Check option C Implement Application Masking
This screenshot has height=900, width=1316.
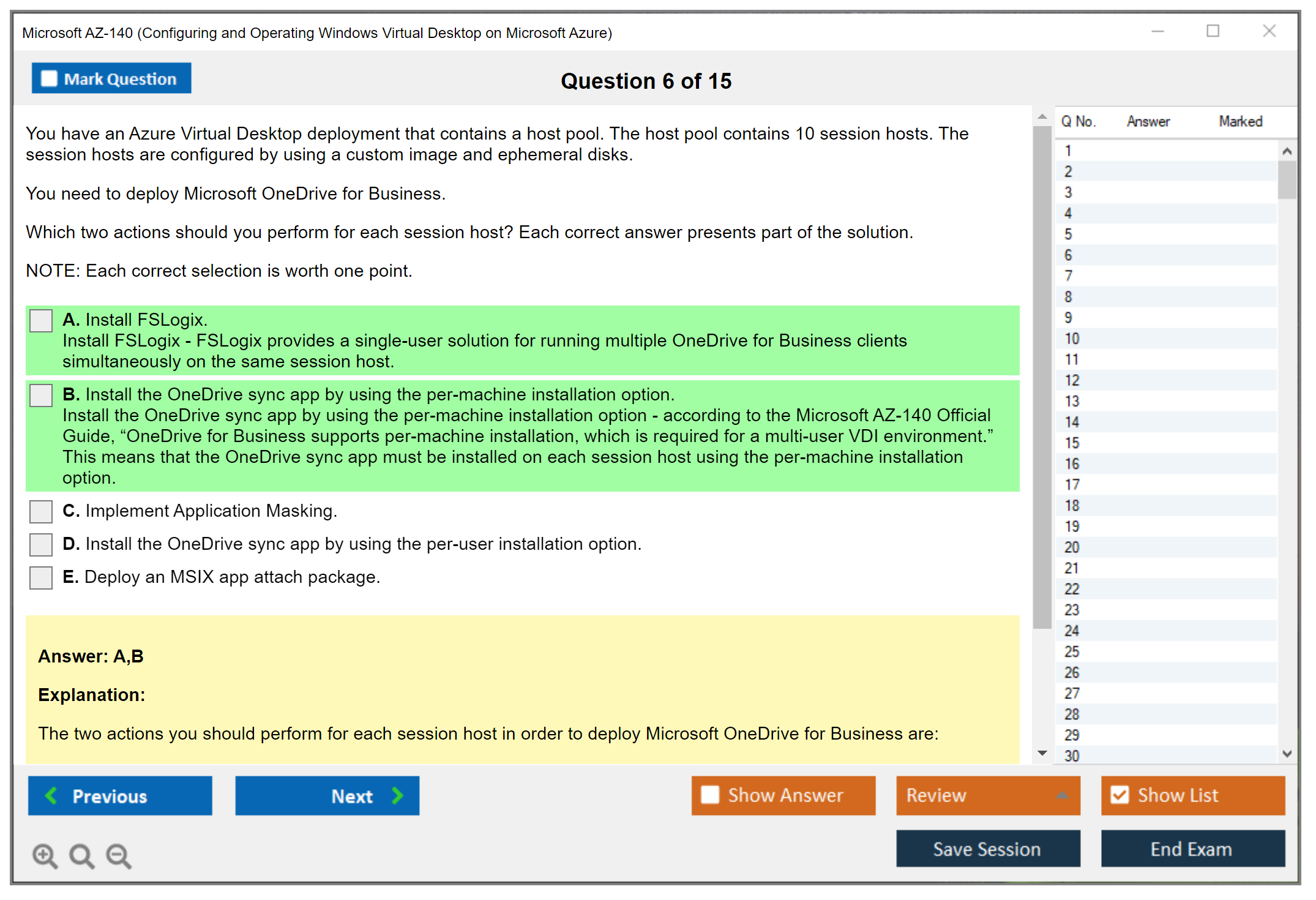pyautogui.click(x=41, y=512)
